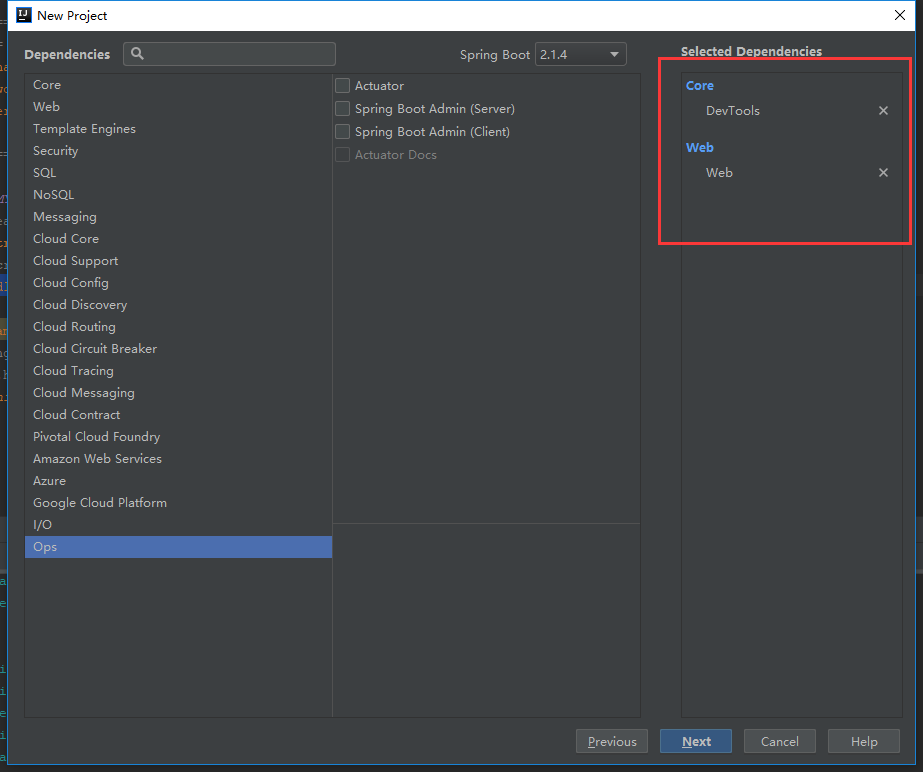
Task: Click the Next button
Action: pos(695,741)
